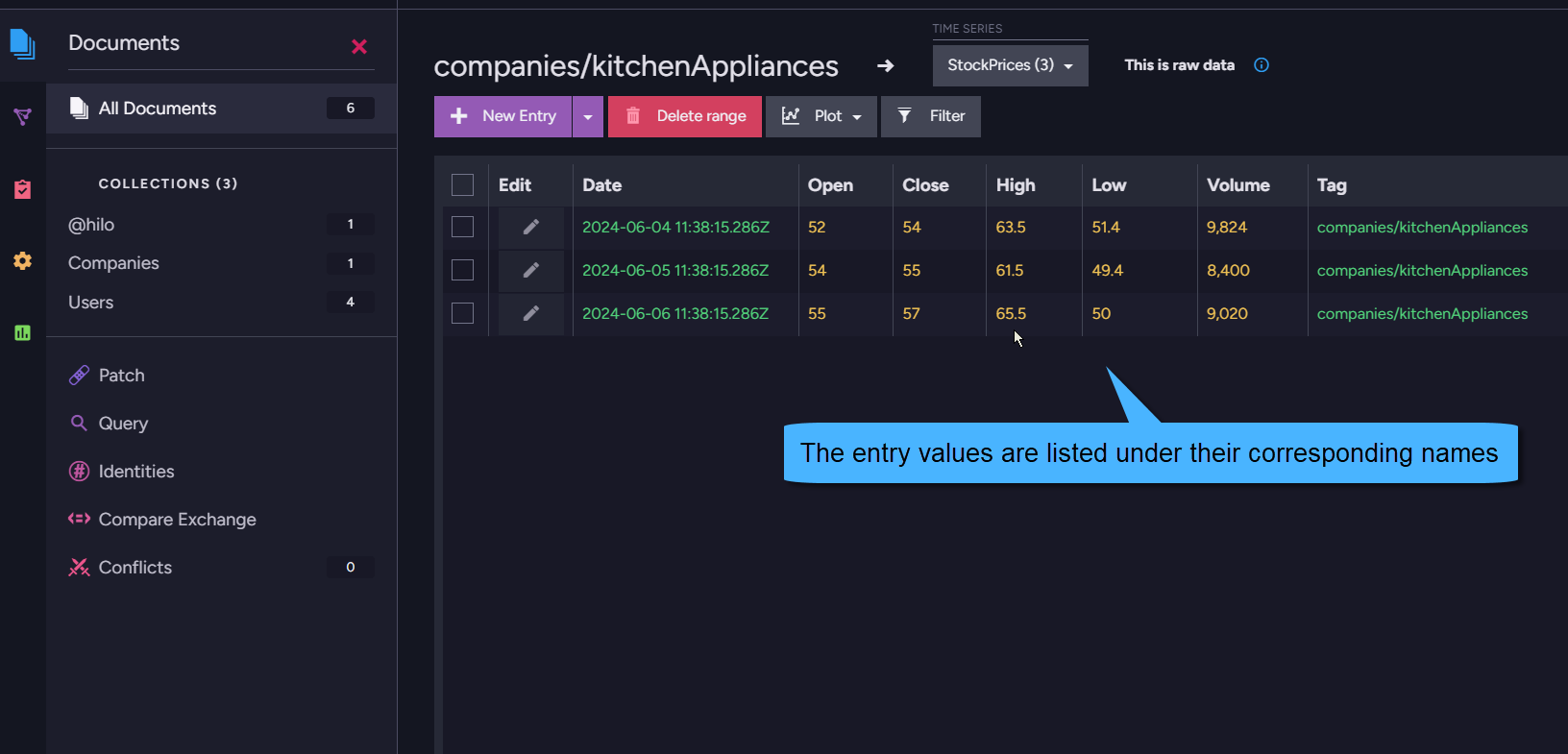Click the High column header
The height and width of the screenshot is (754, 1568).
1016,185
